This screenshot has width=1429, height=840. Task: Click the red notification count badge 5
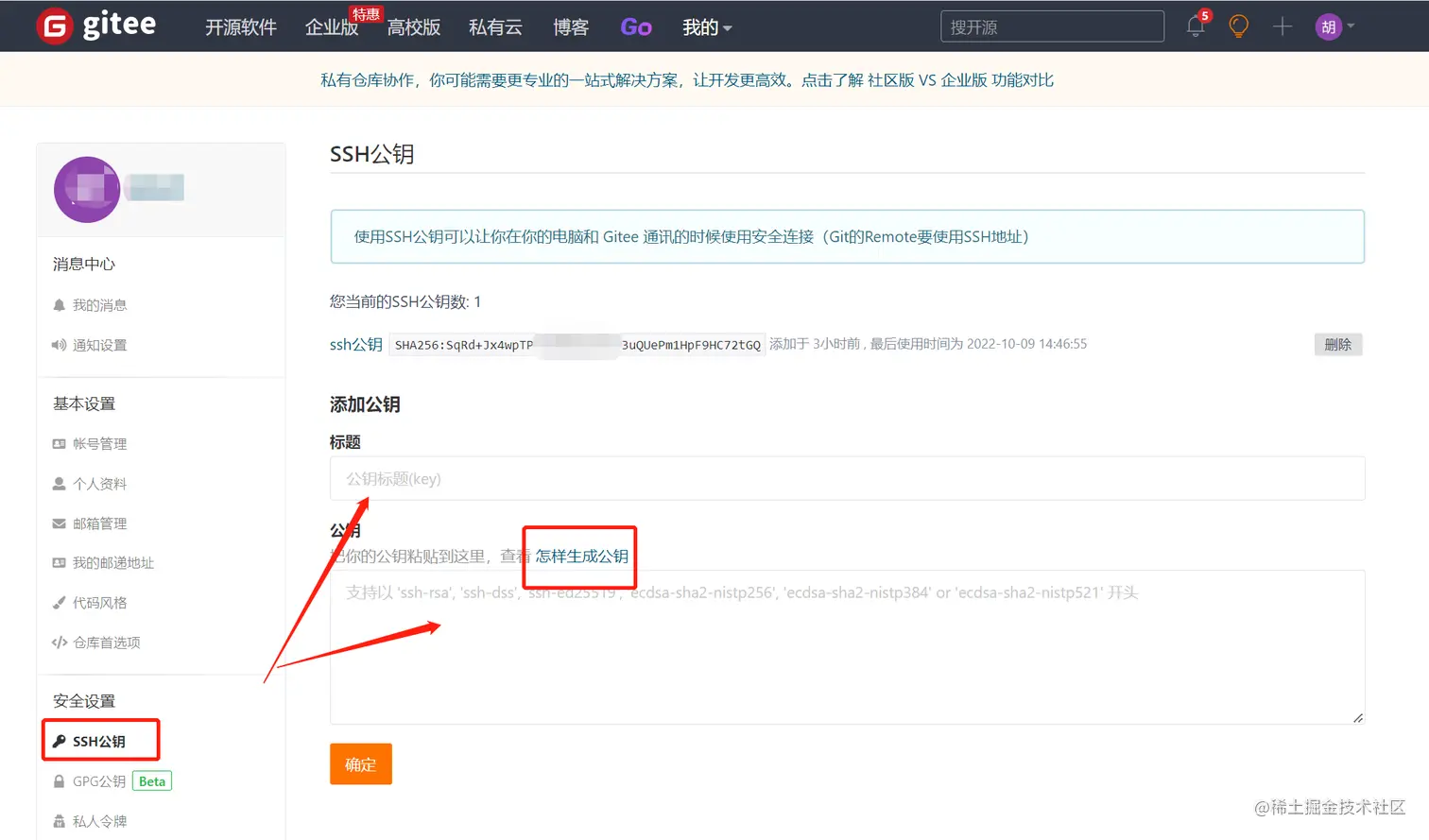(x=1205, y=15)
